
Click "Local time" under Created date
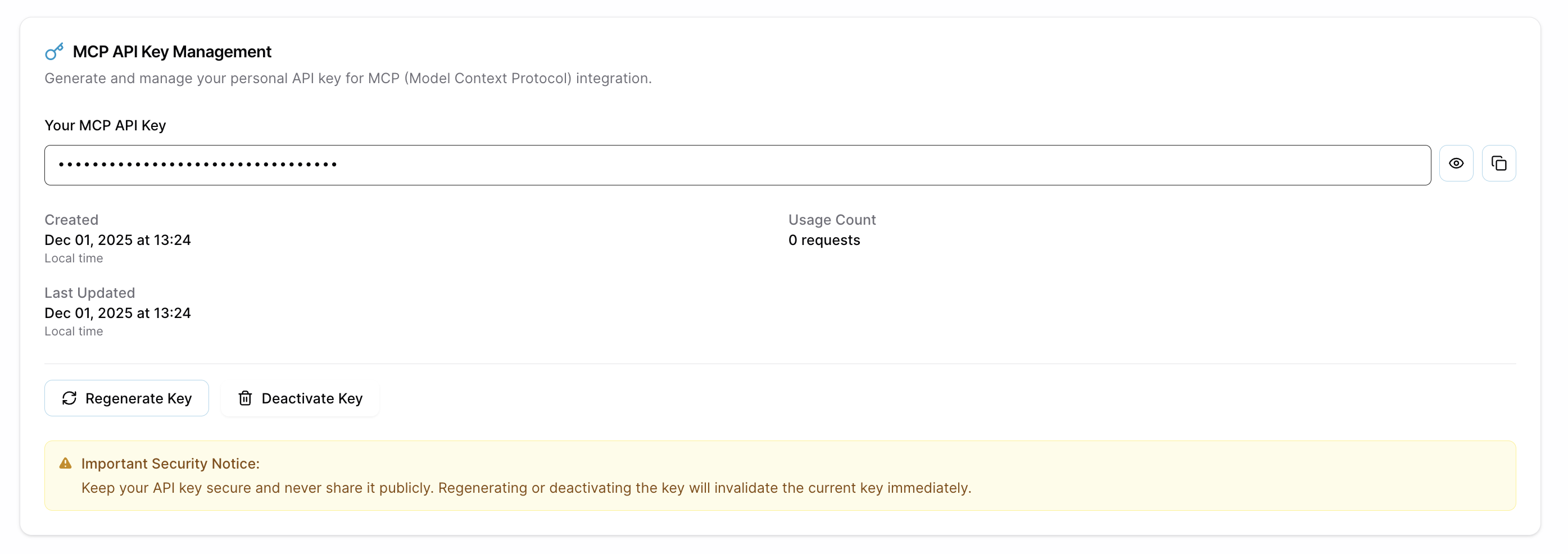click(x=74, y=258)
